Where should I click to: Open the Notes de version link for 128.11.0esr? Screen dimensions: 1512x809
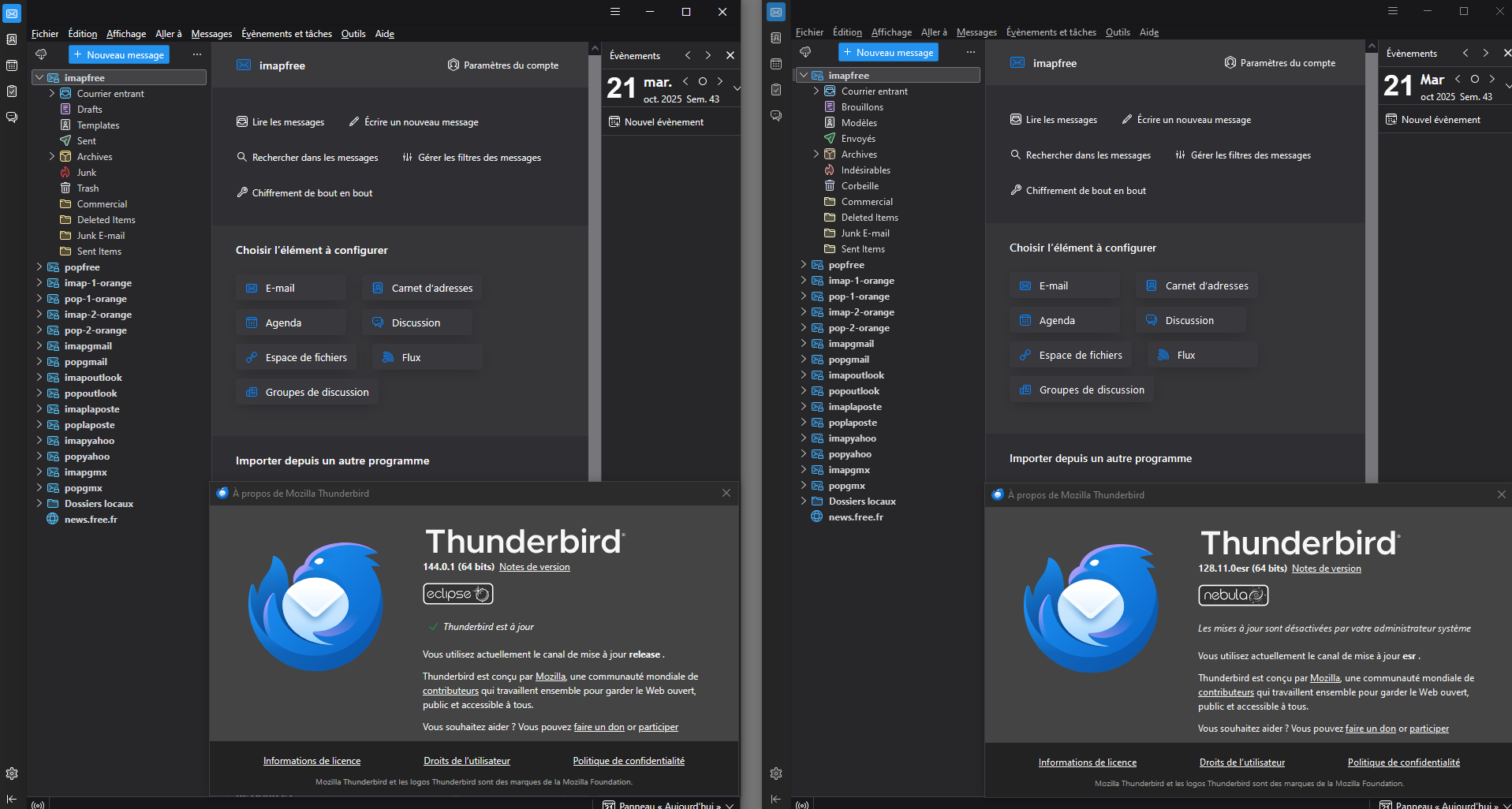1326,569
